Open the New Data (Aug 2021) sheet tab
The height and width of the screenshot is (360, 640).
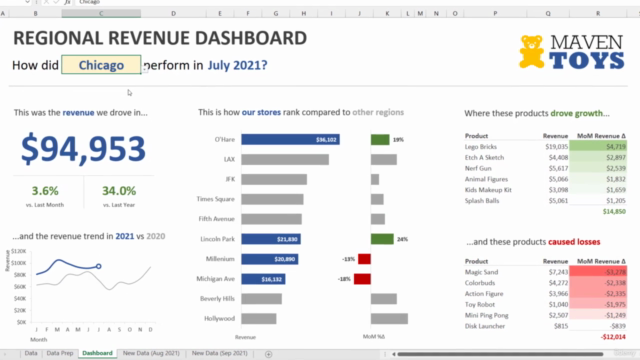(151, 353)
